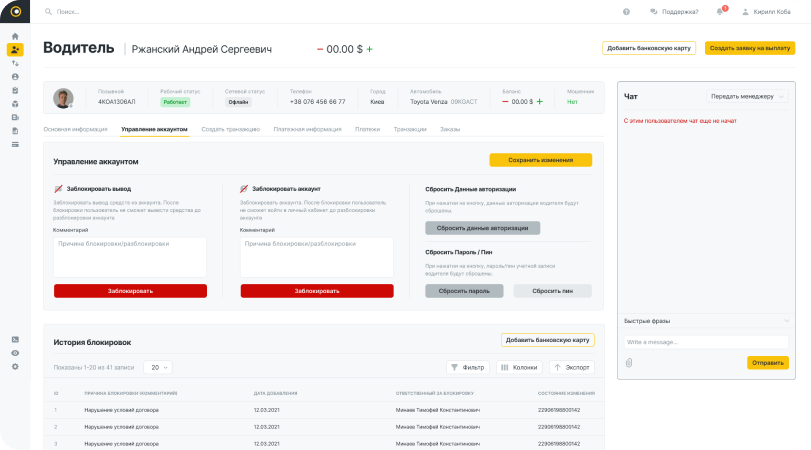Open the rows-per-page dropdown showing 20
This screenshot has width=811, height=450.
click(x=157, y=367)
